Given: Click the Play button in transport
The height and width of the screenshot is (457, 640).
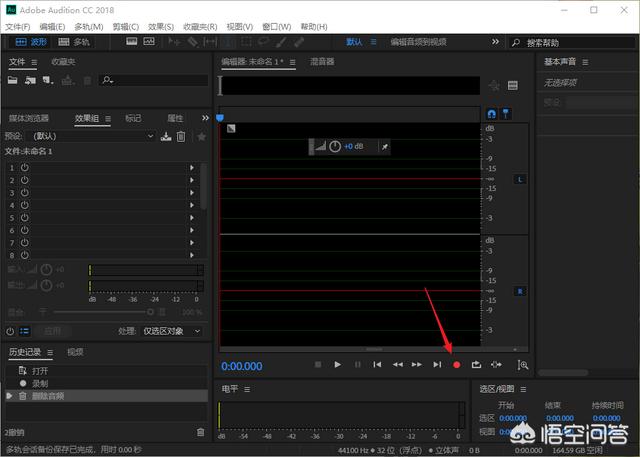Looking at the screenshot, I should 338,365.
